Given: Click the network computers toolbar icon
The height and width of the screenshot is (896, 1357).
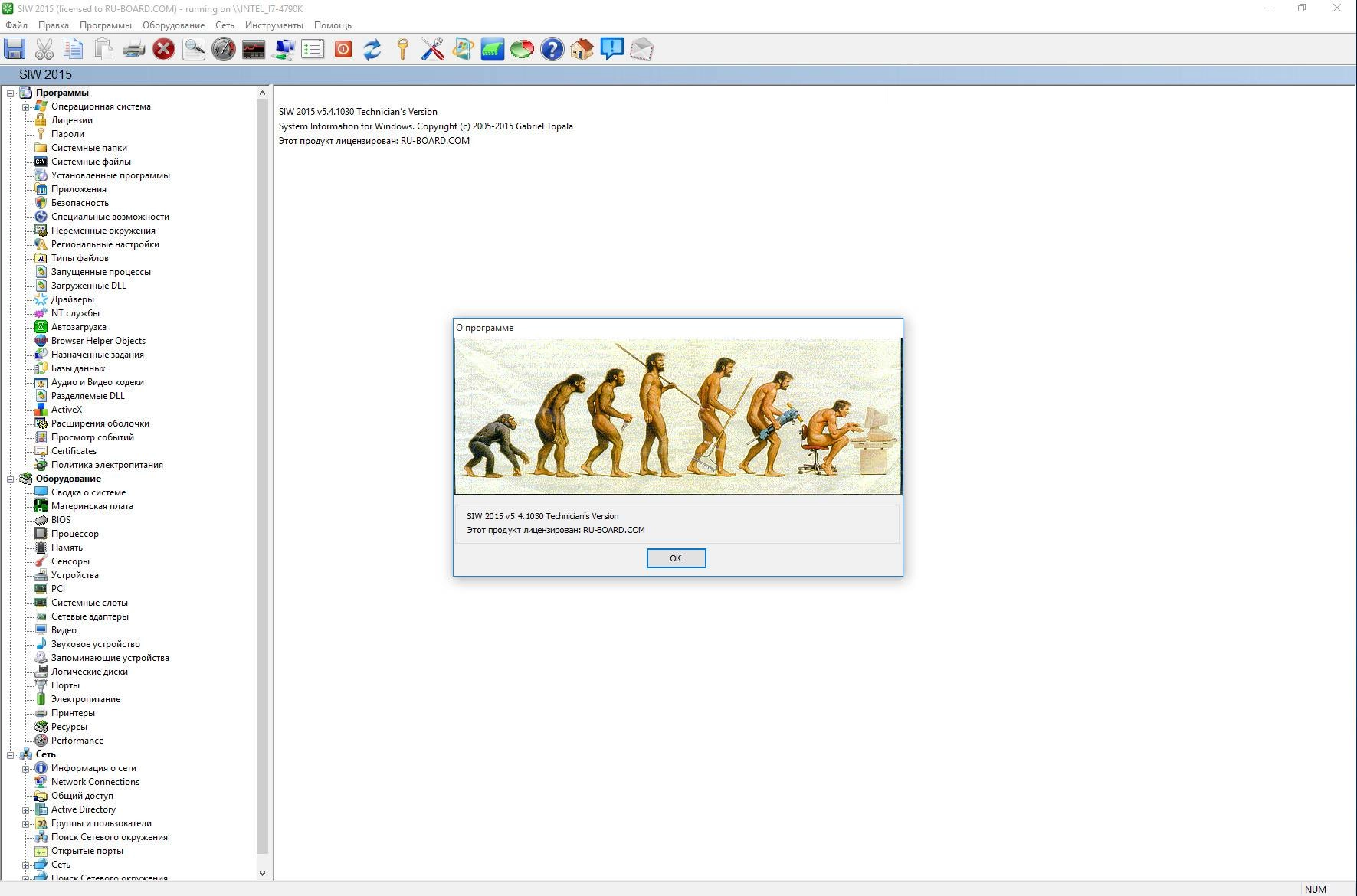Looking at the screenshot, I should 284,50.
